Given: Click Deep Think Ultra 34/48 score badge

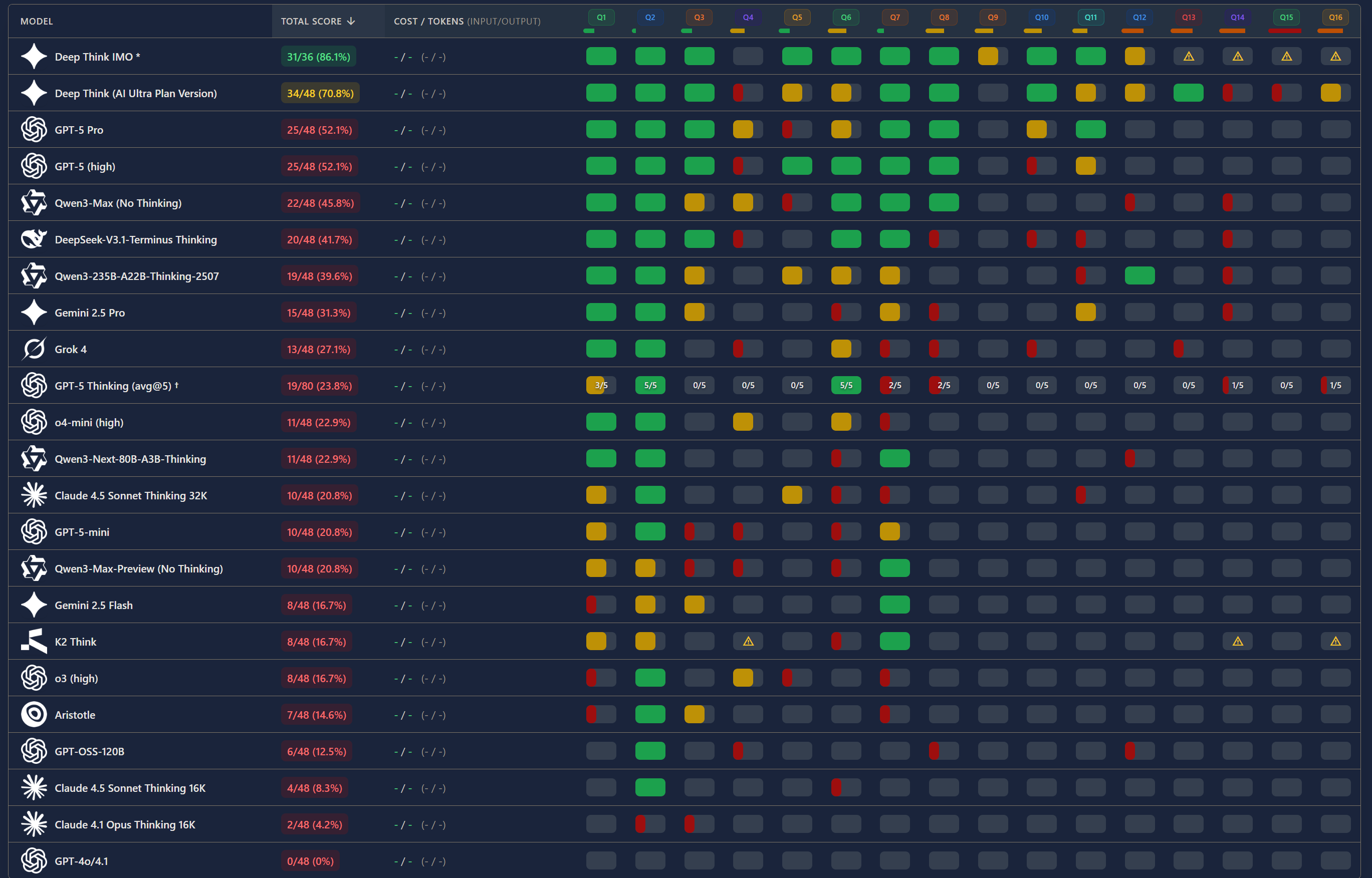Looking at the screenshot, I should click(x=320, y=93).
